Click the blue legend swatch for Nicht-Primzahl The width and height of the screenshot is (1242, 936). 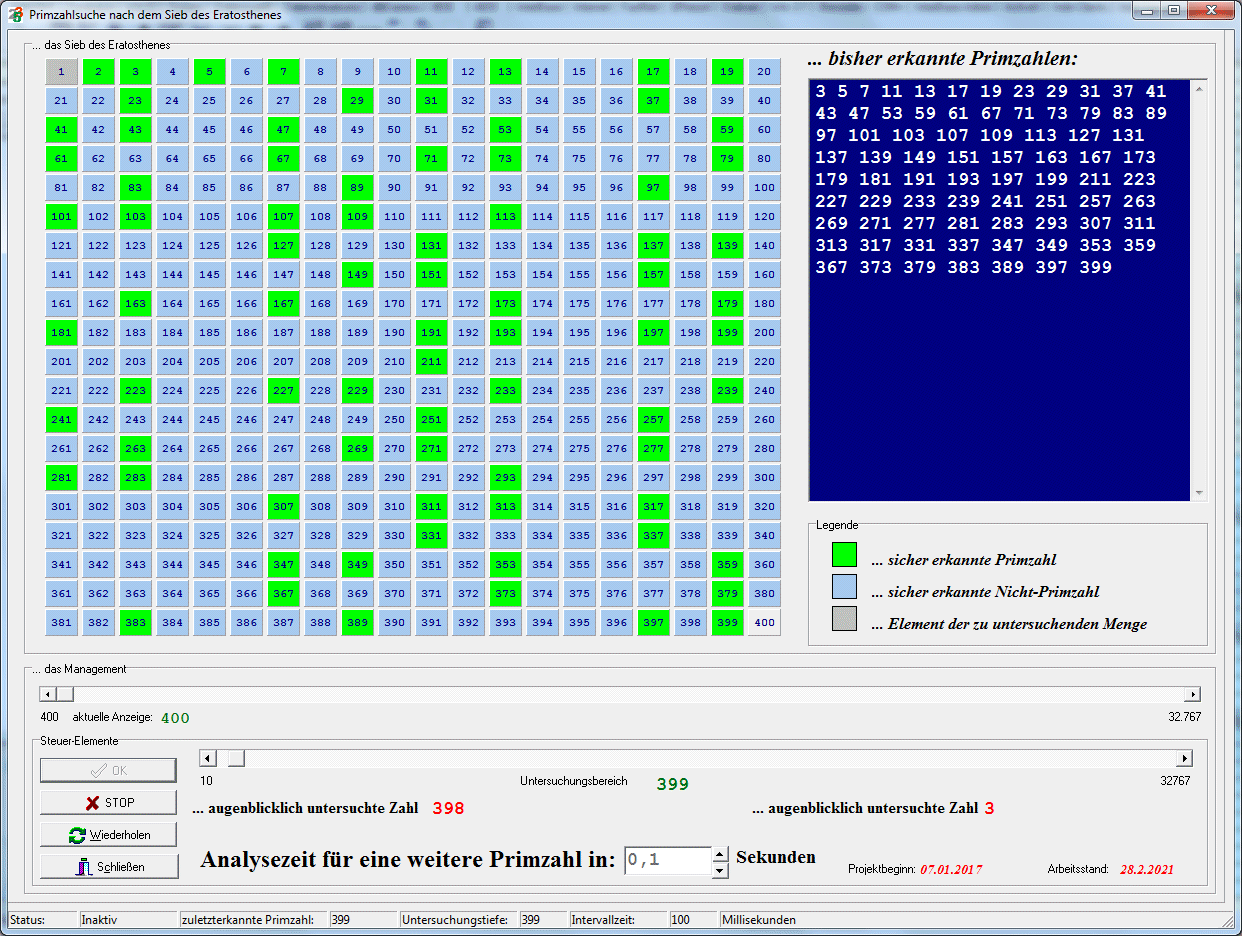point(845,587)
